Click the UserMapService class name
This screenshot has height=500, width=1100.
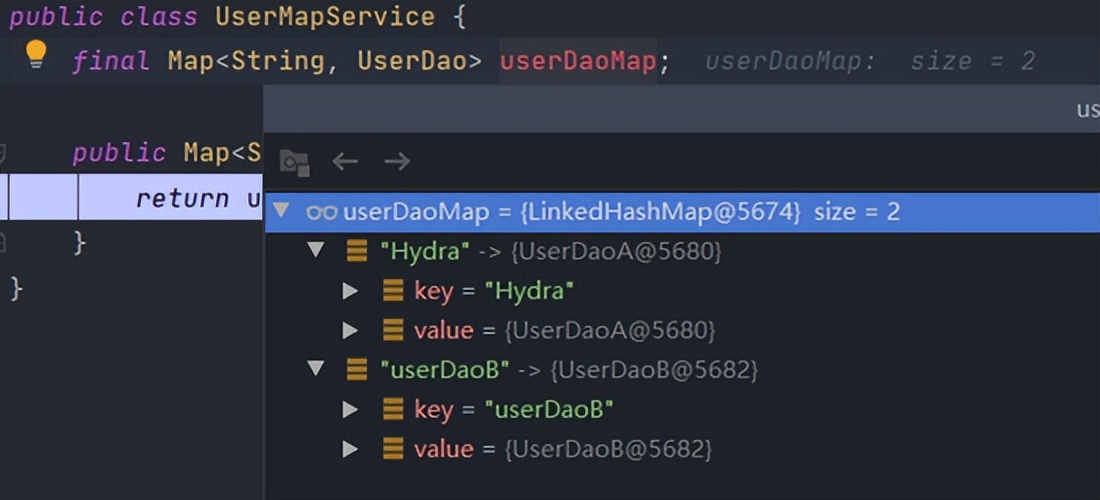pyautogui.click(x=325, y=17)
